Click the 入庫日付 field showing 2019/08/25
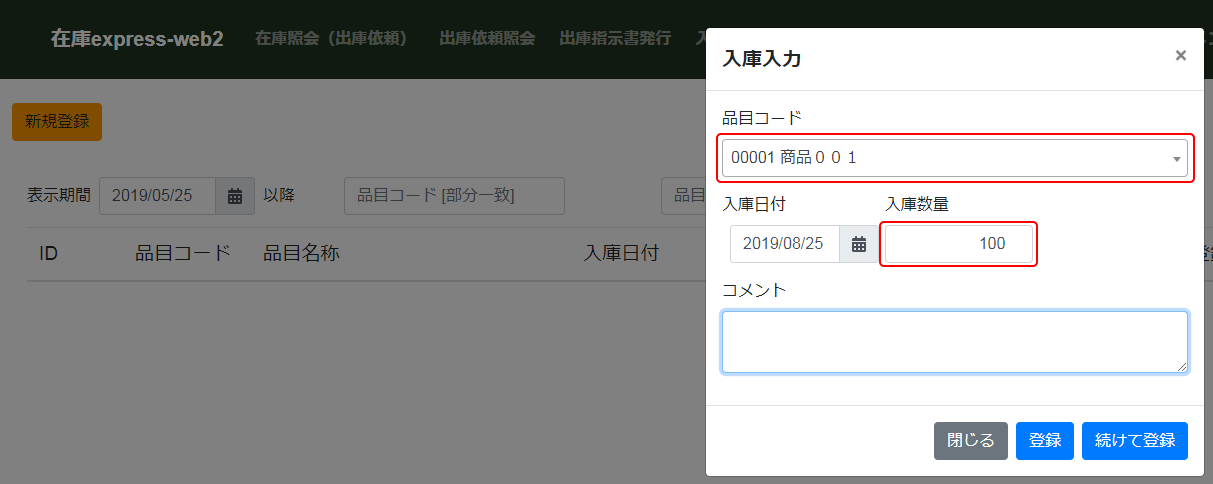The width and height of the screenshot is (1213, 484). [784, 244]
